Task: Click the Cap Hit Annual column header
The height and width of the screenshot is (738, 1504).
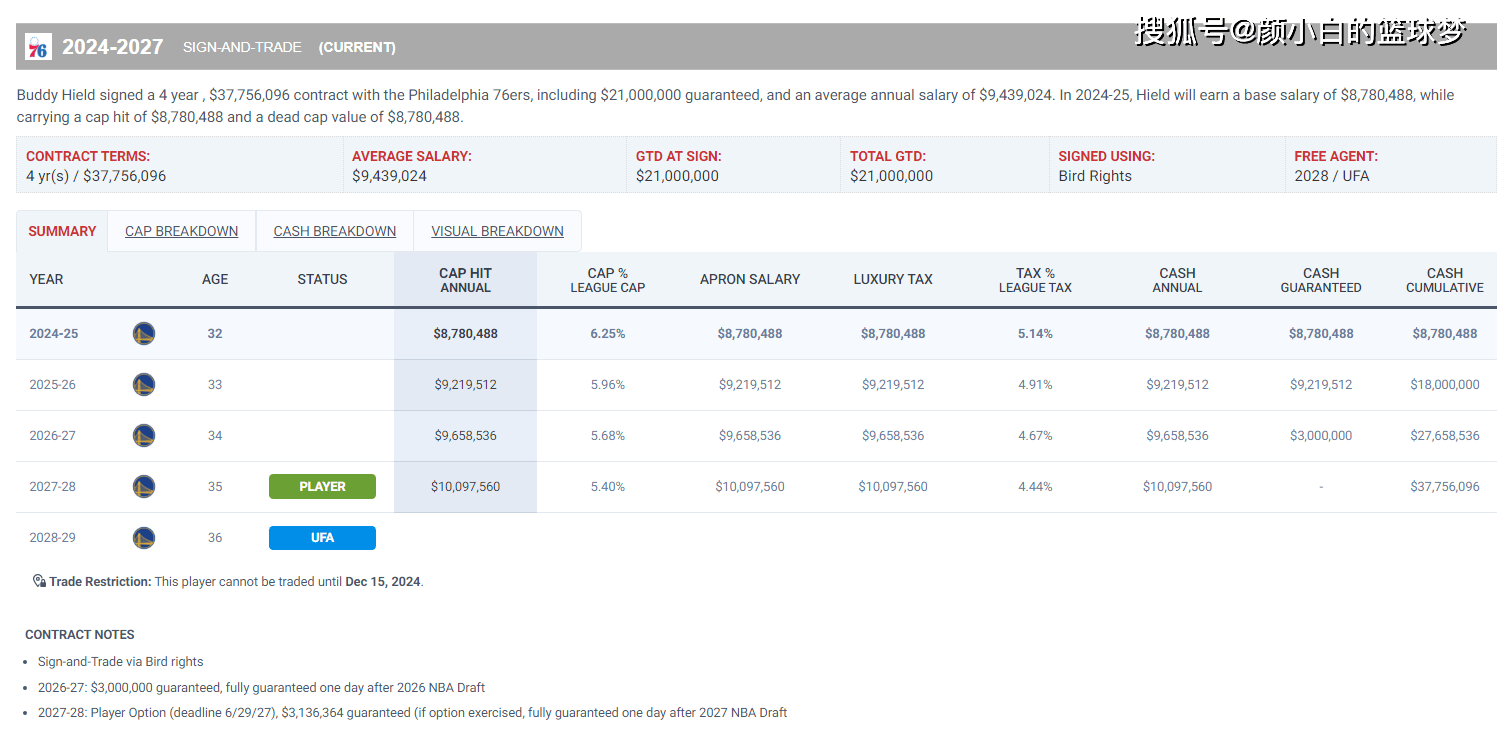Action: 465,280
